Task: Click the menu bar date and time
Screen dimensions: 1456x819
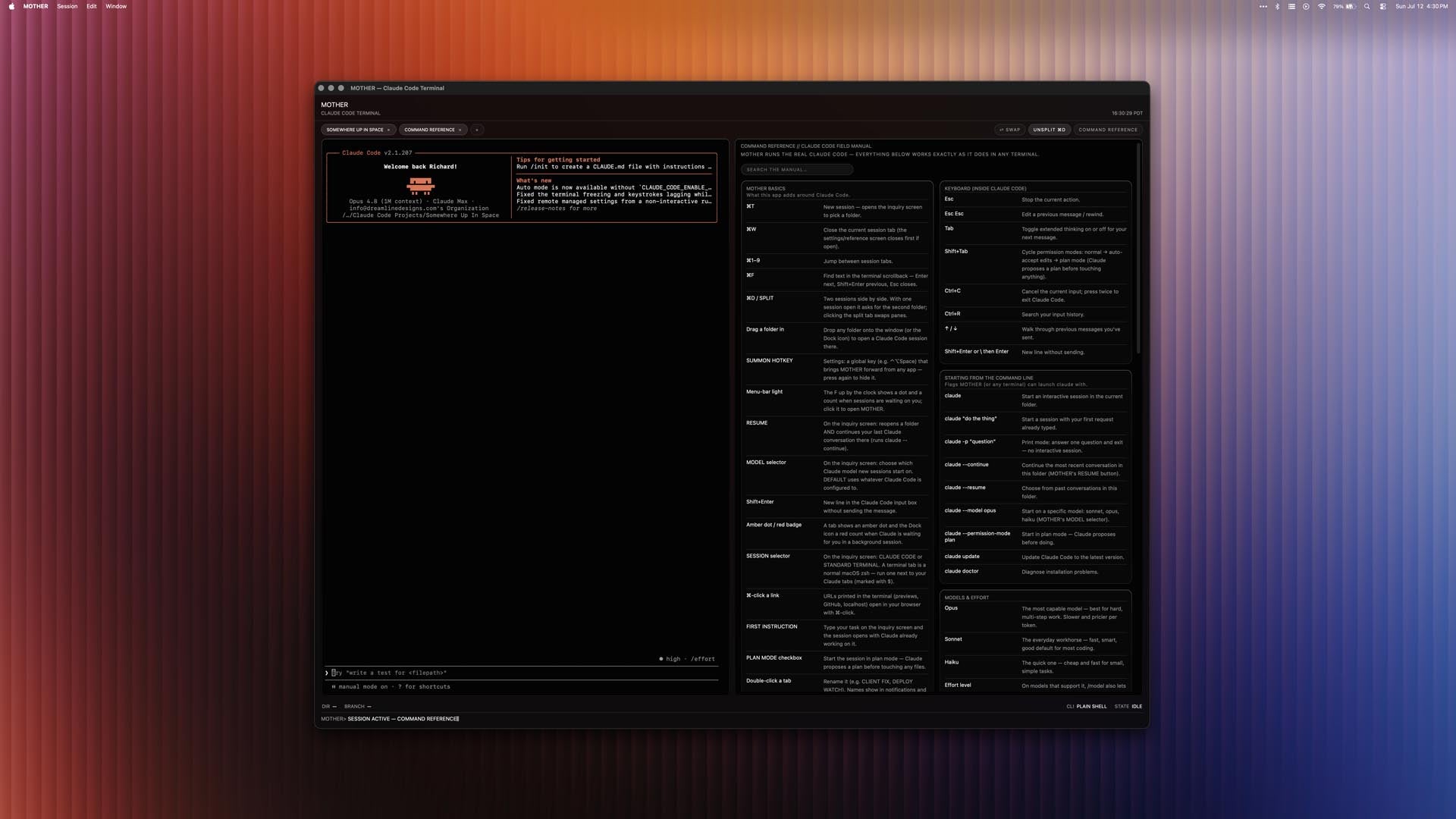Action: [x=1421, y=6]
